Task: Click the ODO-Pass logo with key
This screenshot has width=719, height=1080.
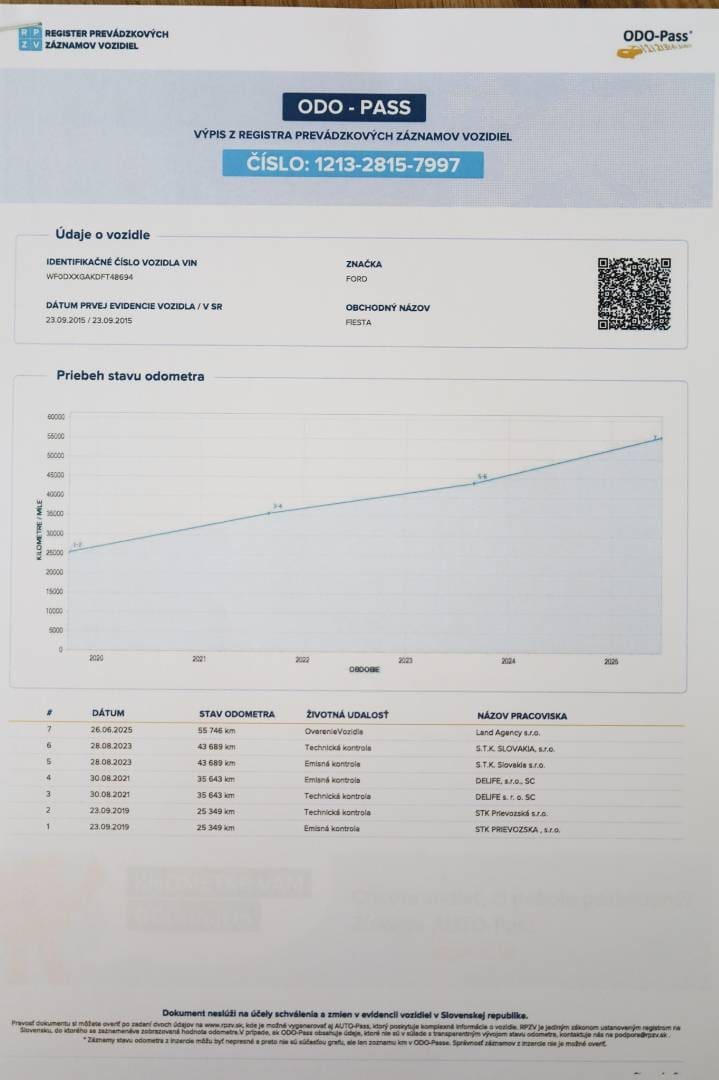Action: 656,43
